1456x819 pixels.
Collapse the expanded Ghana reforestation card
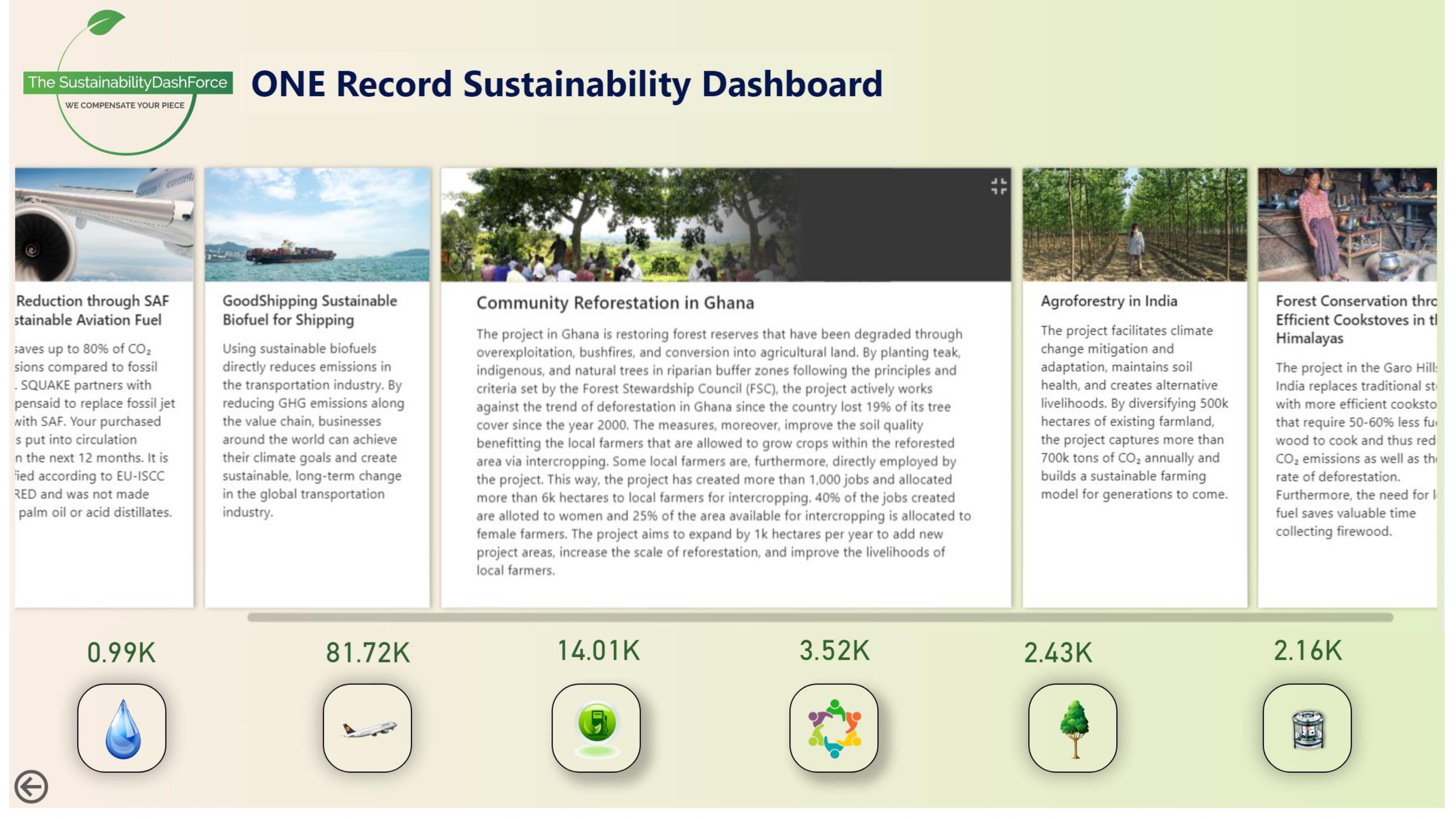click(999, 186)
